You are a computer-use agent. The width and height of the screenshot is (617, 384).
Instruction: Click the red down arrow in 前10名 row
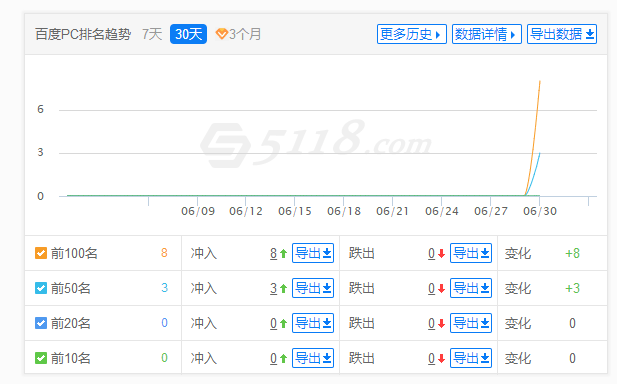point(441,359)
